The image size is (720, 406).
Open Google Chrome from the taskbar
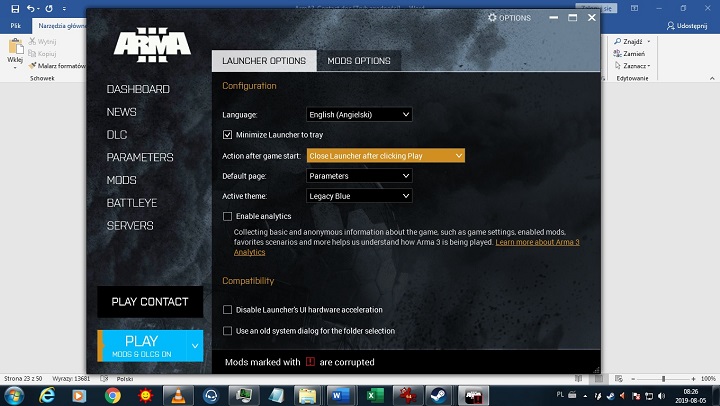coord(113,395)
